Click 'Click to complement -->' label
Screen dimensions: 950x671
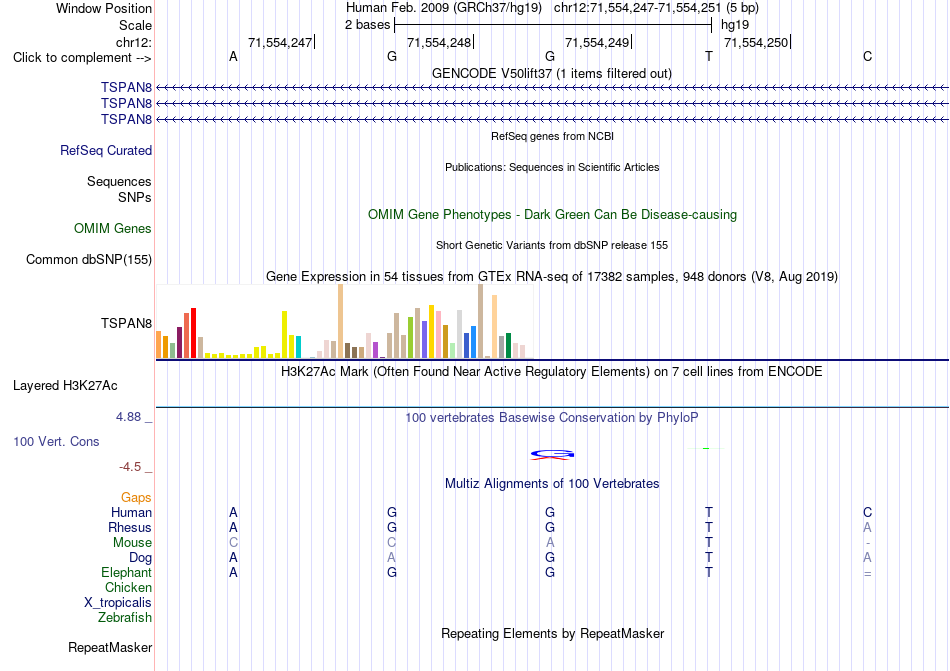(82, 58)
